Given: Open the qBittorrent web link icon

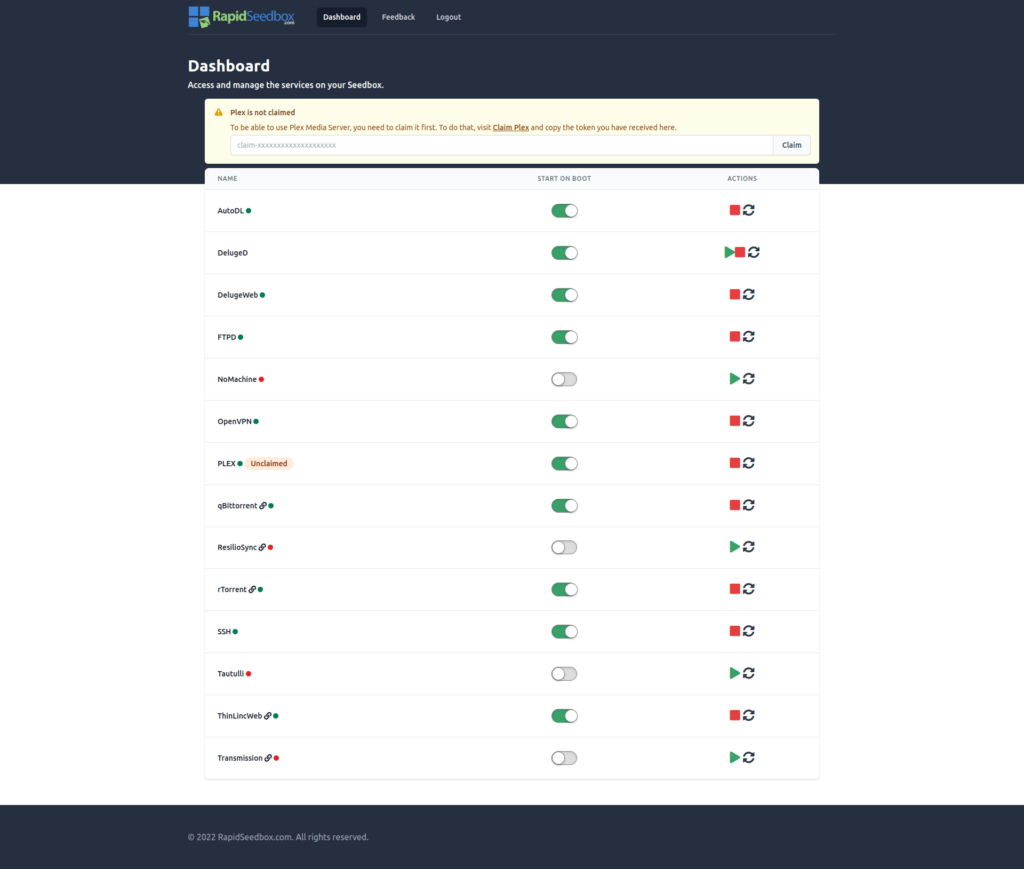Looking at the screenshot, I should [263, 505].
